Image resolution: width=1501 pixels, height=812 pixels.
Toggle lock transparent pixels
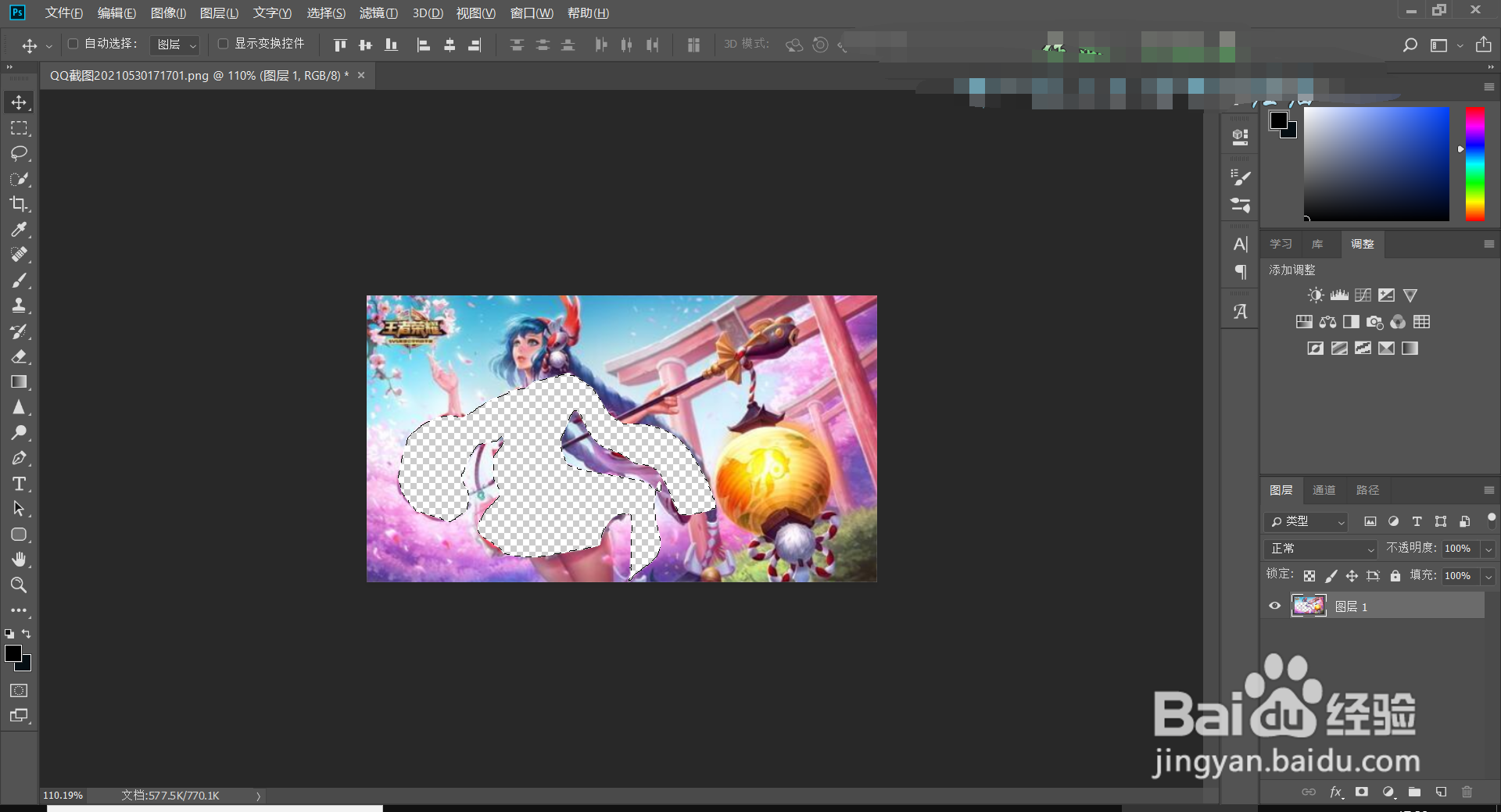tap(1309, 576)
